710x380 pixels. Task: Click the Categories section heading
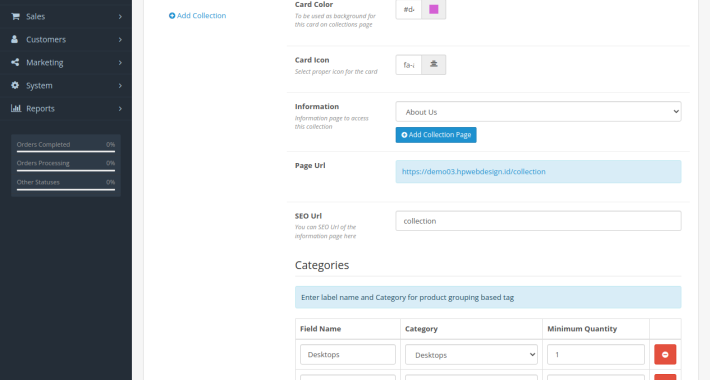click(x=322, y=265)
